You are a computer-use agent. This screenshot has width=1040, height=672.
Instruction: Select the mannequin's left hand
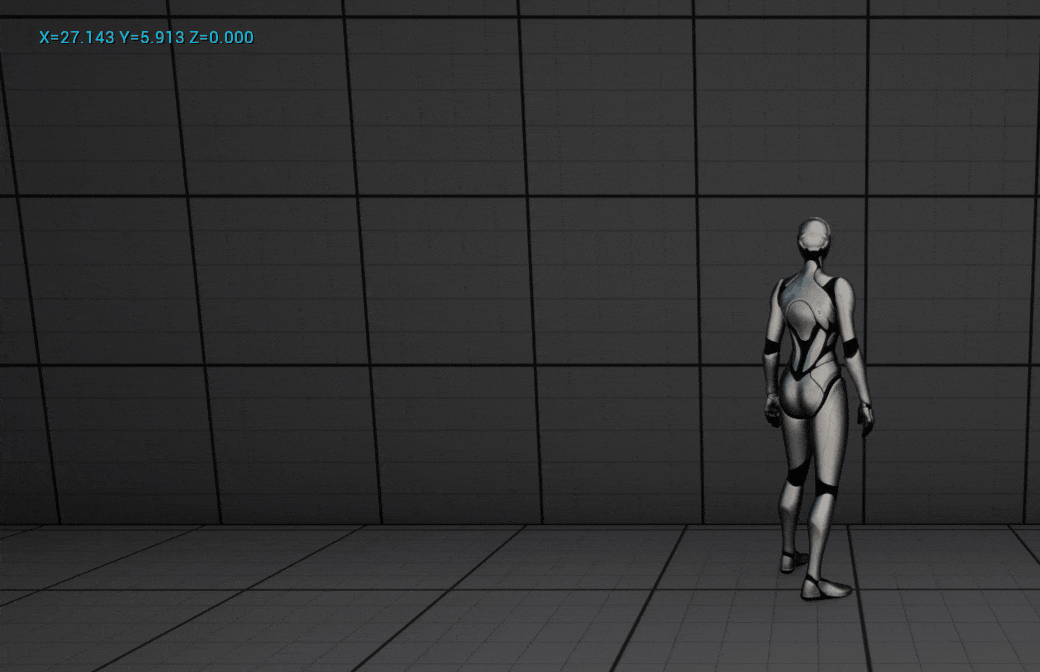tap(771, 410)
